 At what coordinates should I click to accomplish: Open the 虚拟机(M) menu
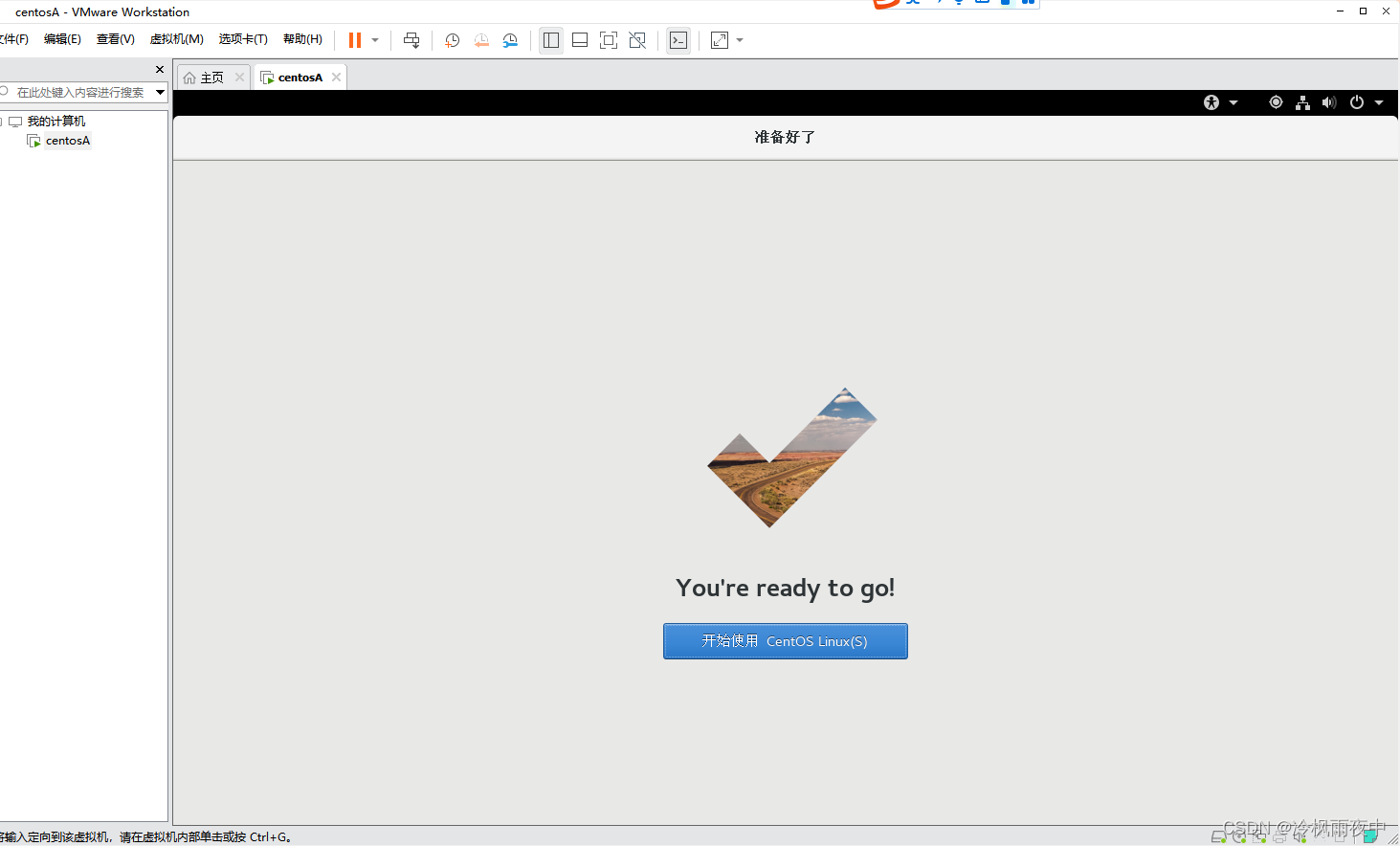[x=177, y=39]
